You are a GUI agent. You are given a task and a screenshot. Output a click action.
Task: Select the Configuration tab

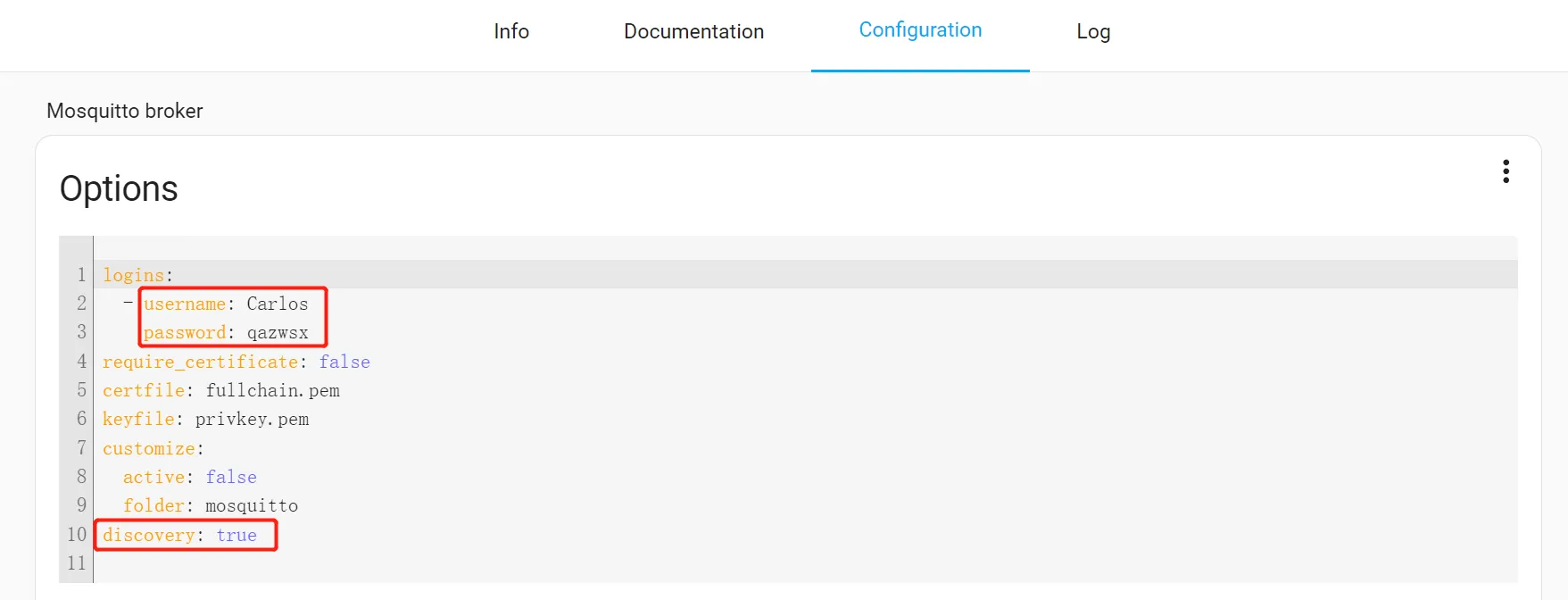(x=919, y=31)
